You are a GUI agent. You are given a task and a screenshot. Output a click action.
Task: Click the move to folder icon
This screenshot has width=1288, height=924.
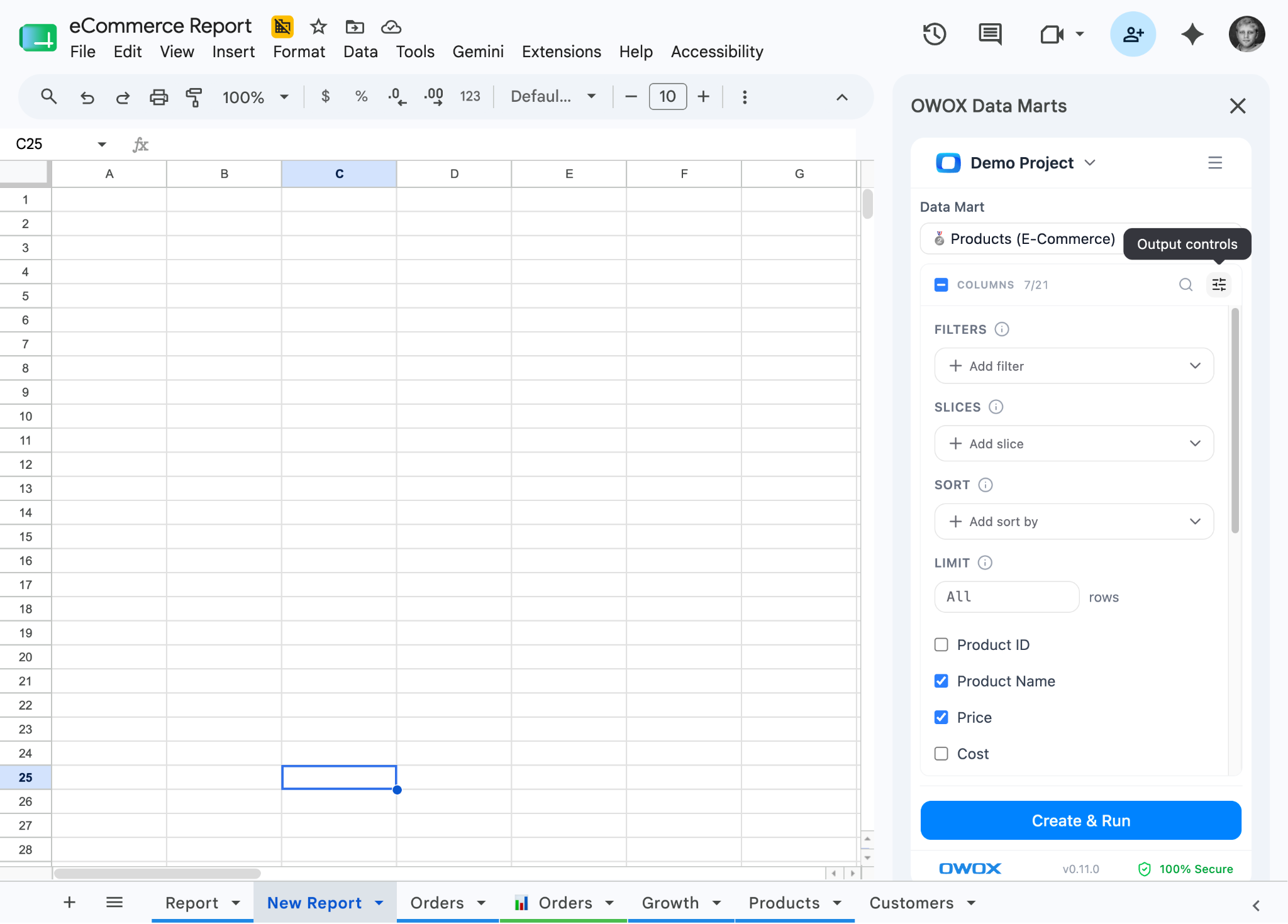[355, 26]
